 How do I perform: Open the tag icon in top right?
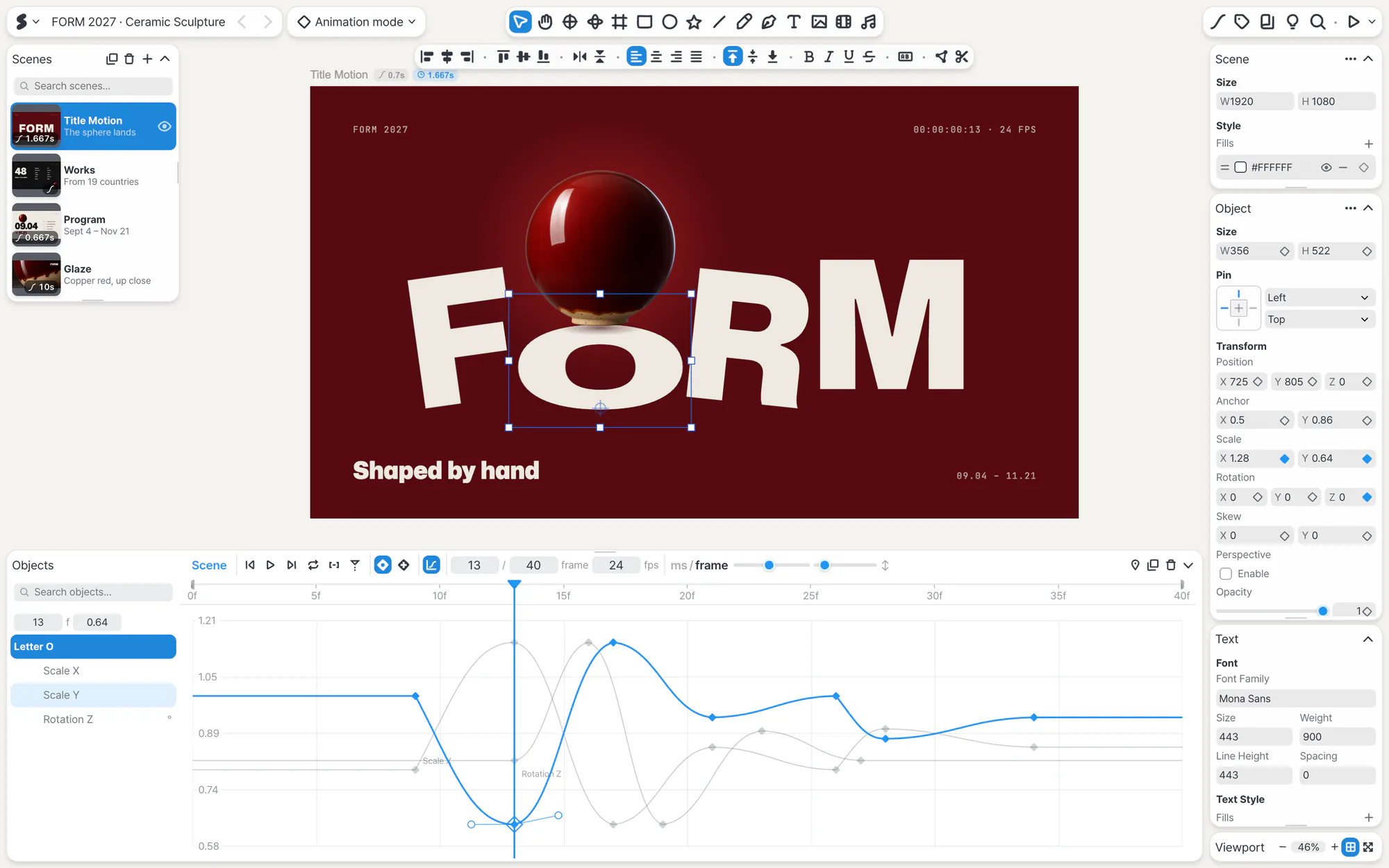click(1242, 22)
